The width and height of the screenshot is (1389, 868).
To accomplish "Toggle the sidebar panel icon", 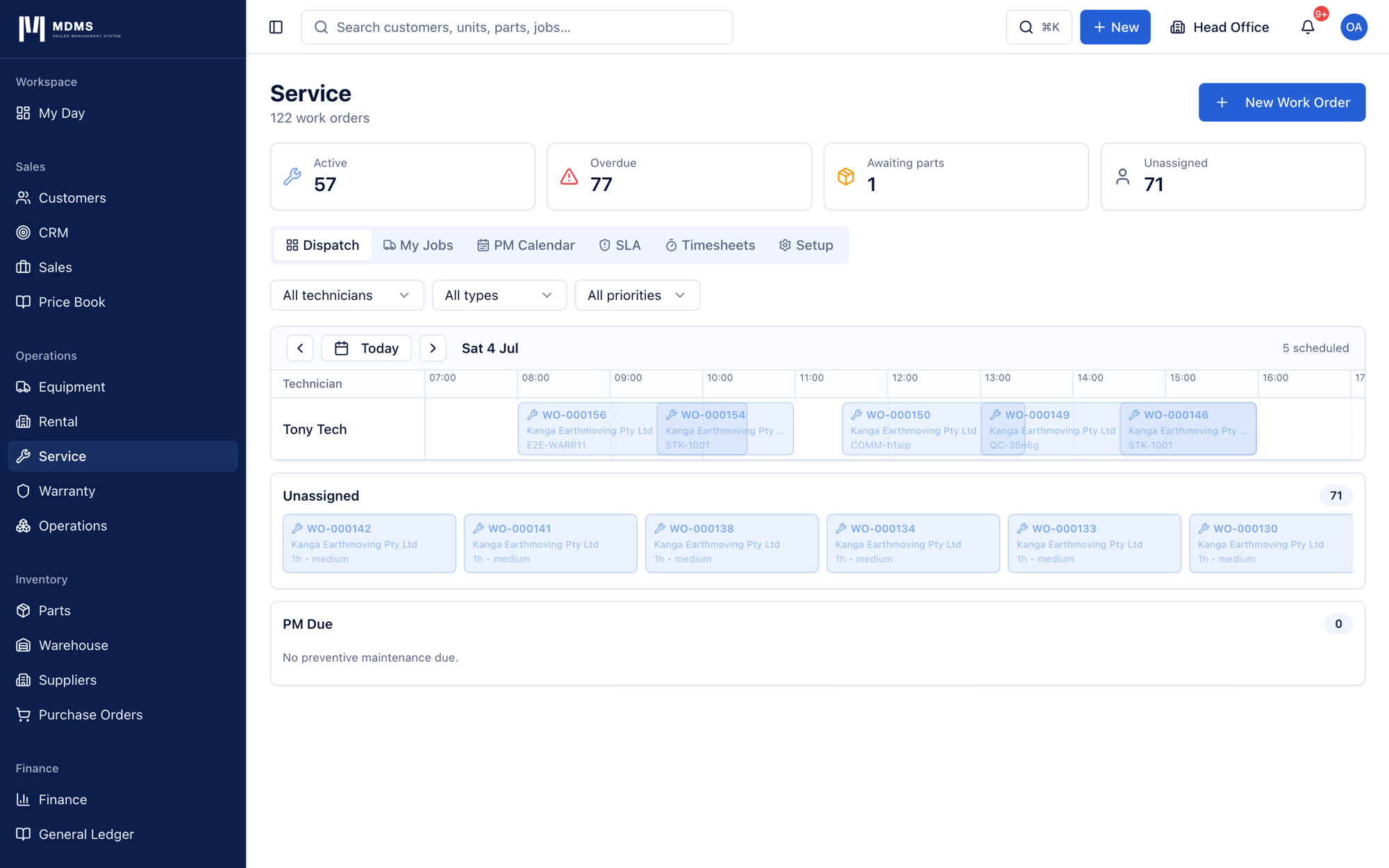I will click(276, 27).
